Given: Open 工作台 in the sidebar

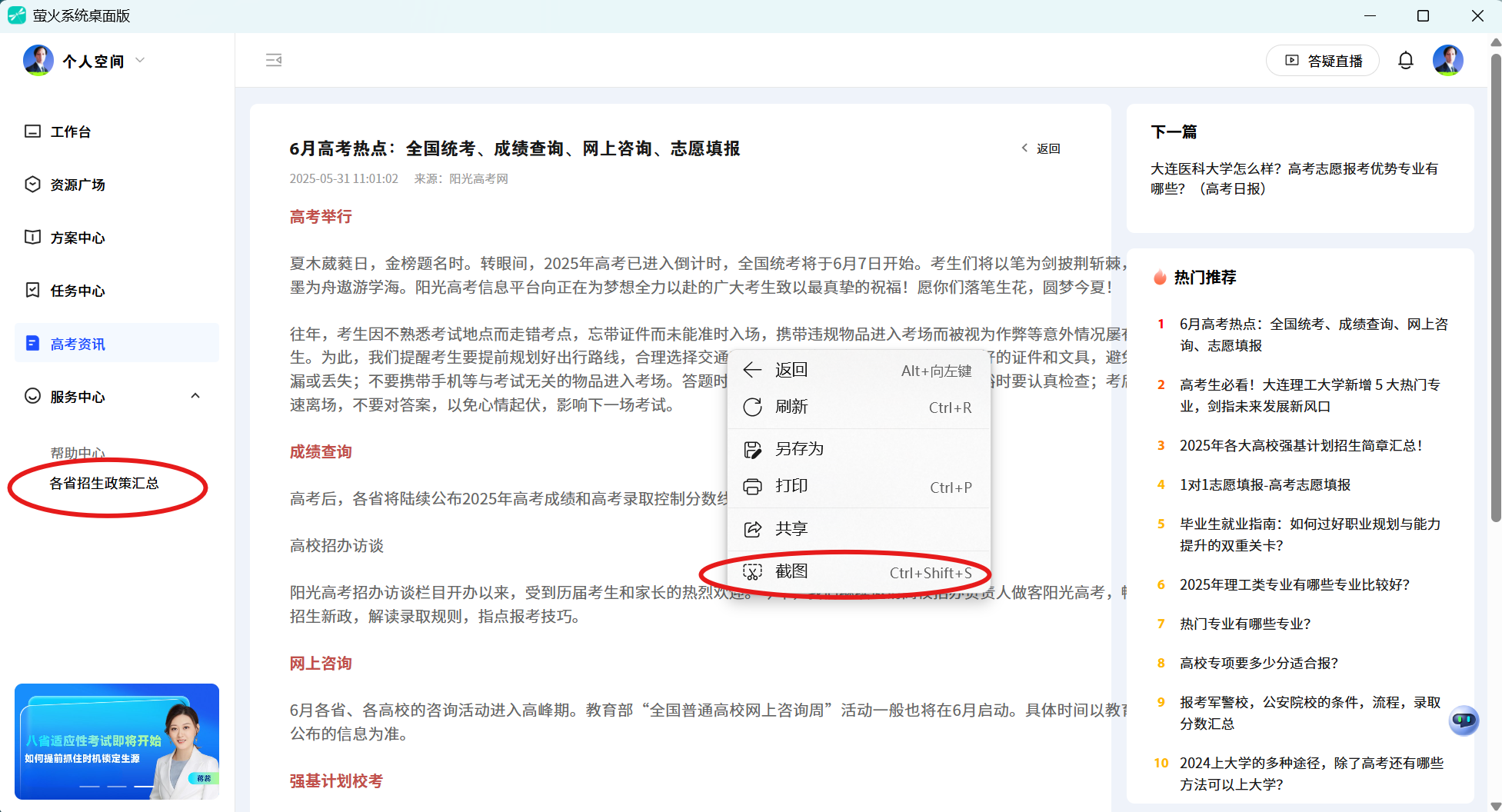Looking at the screenshot, I should (x=71, y=131).
